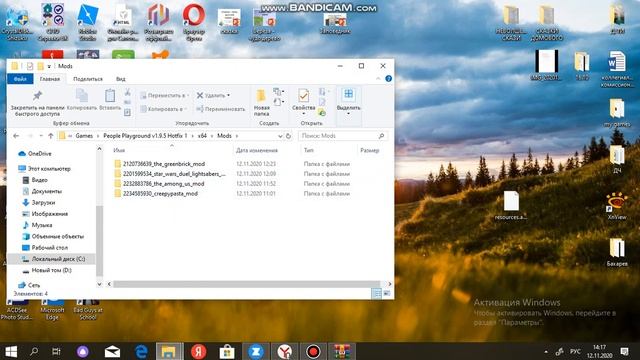This screenshot has height=360, width=640.
Task: Click the Копировать (Copy) ribbon button
Action: (x=82, y=100)
